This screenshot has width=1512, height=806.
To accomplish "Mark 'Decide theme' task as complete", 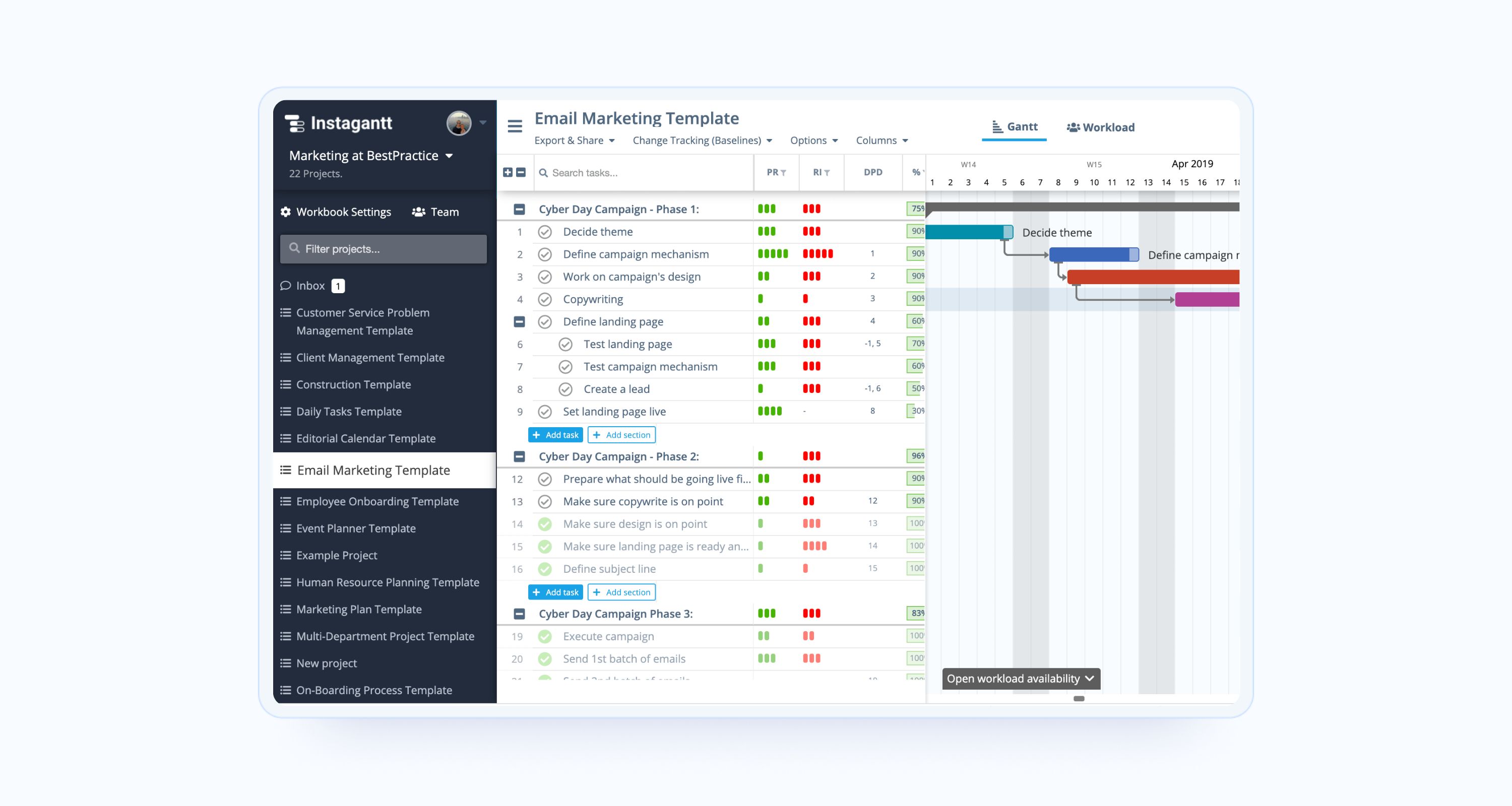I will (x=545, y=232).
